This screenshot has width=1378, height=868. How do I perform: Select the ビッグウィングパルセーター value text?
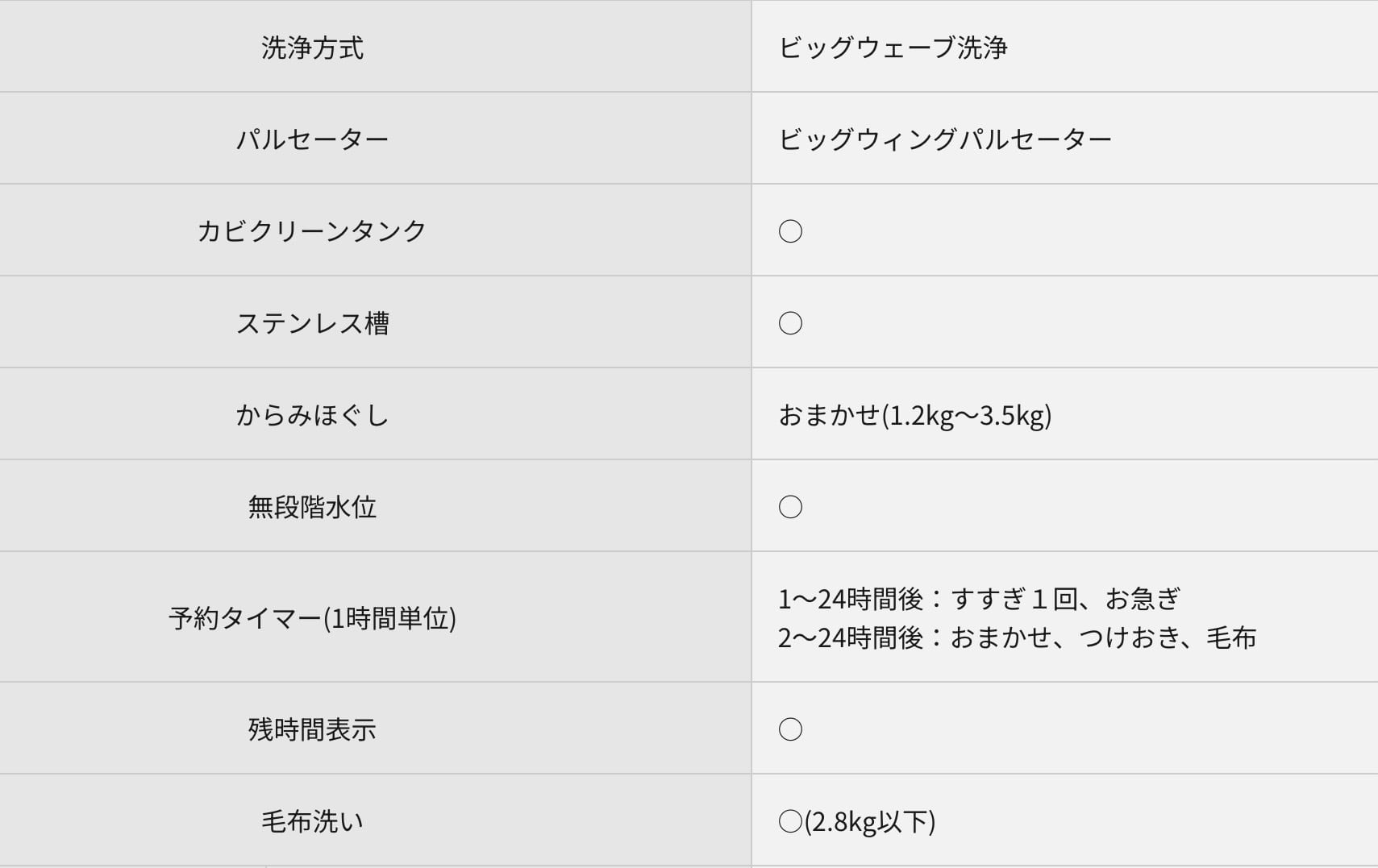pyautogui.click(x=945, y=139)
